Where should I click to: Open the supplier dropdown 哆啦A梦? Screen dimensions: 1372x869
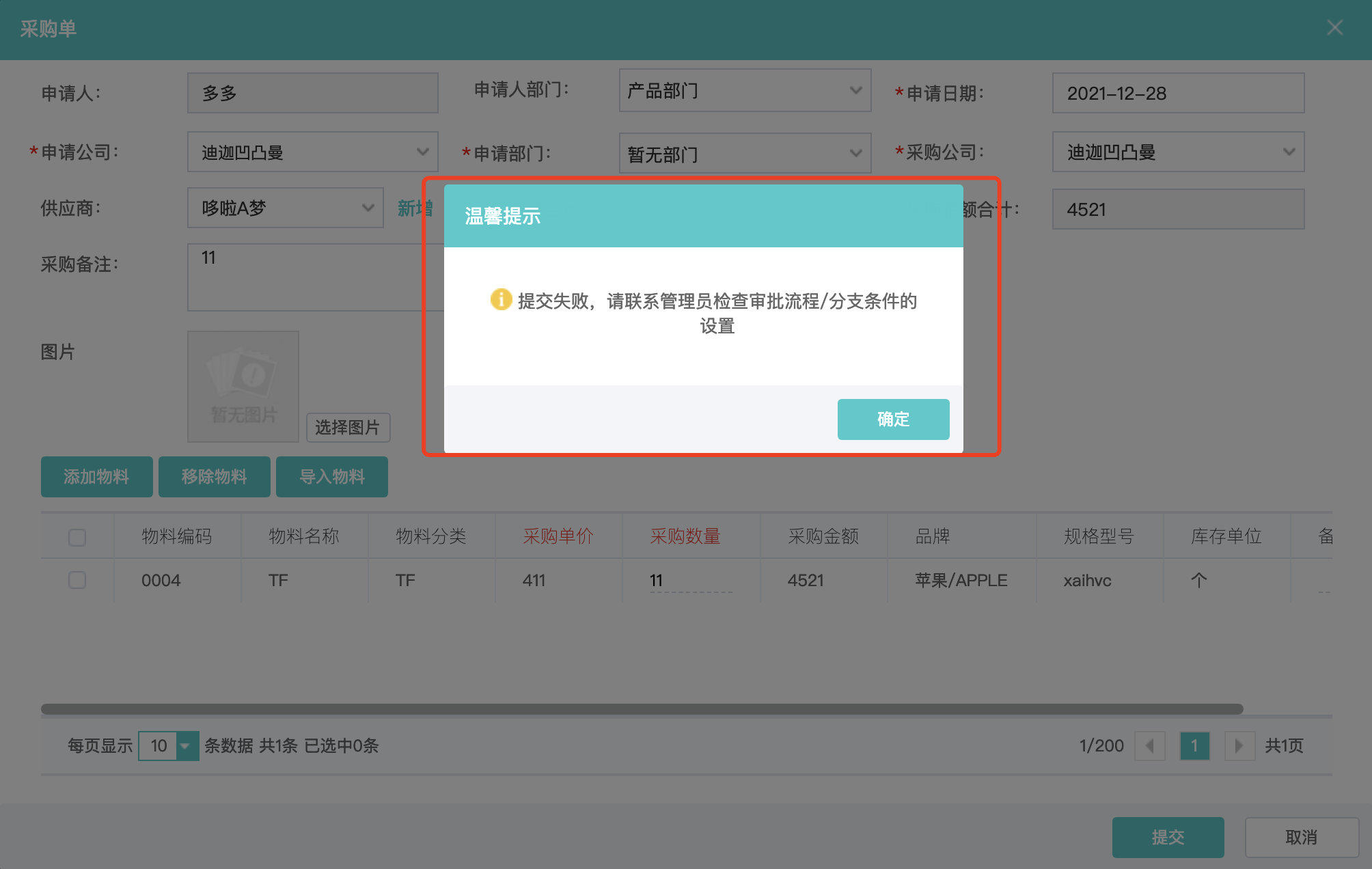[286, 208]
